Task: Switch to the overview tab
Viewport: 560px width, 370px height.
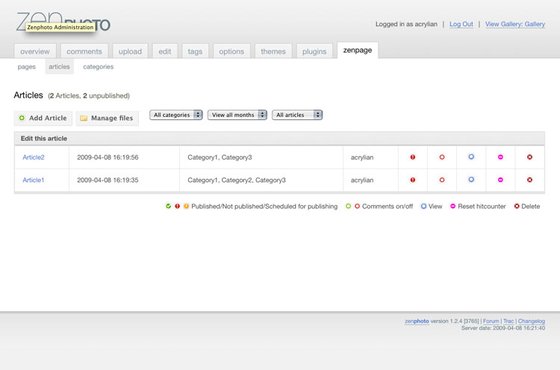Action: click(x=35, y=51)
